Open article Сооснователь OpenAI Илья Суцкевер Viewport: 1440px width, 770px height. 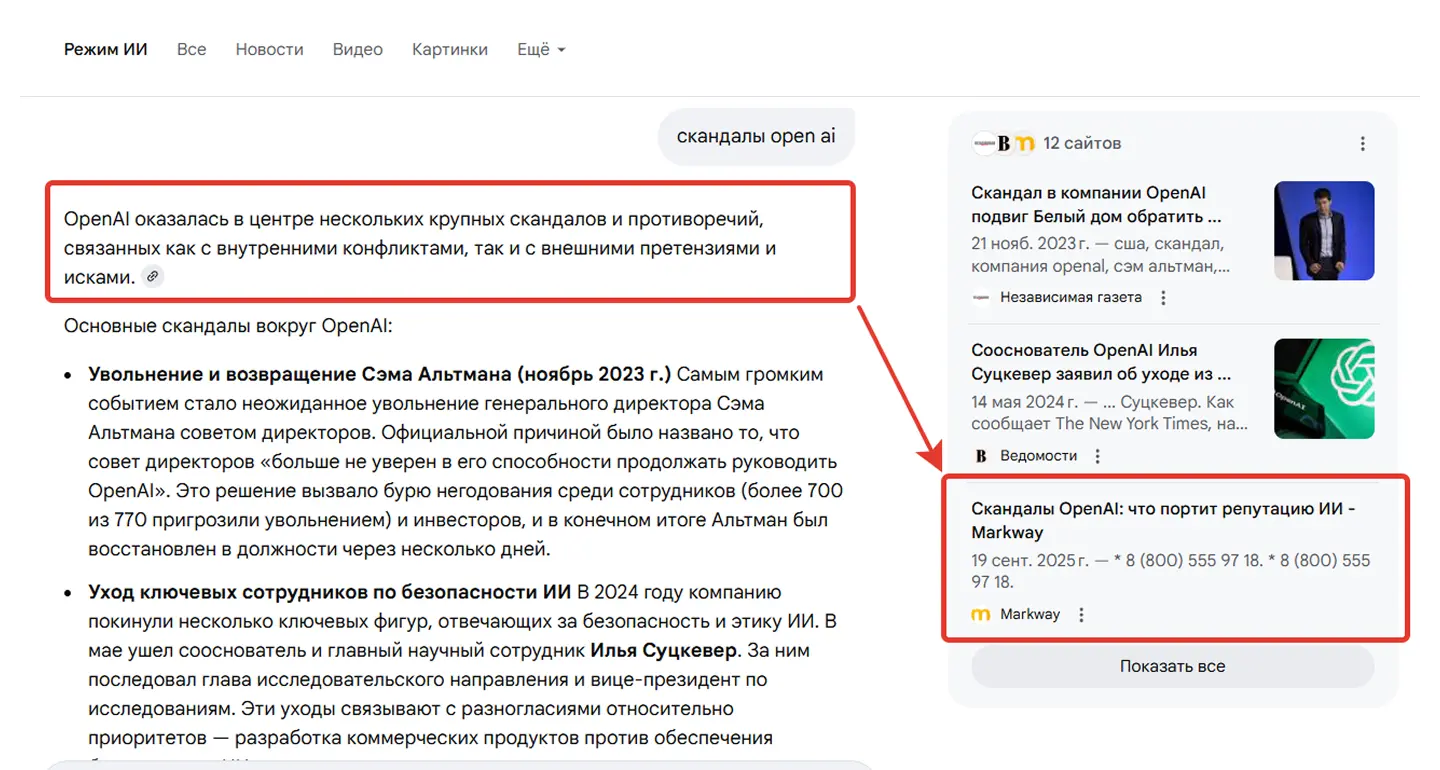[x=1100, y=362]
